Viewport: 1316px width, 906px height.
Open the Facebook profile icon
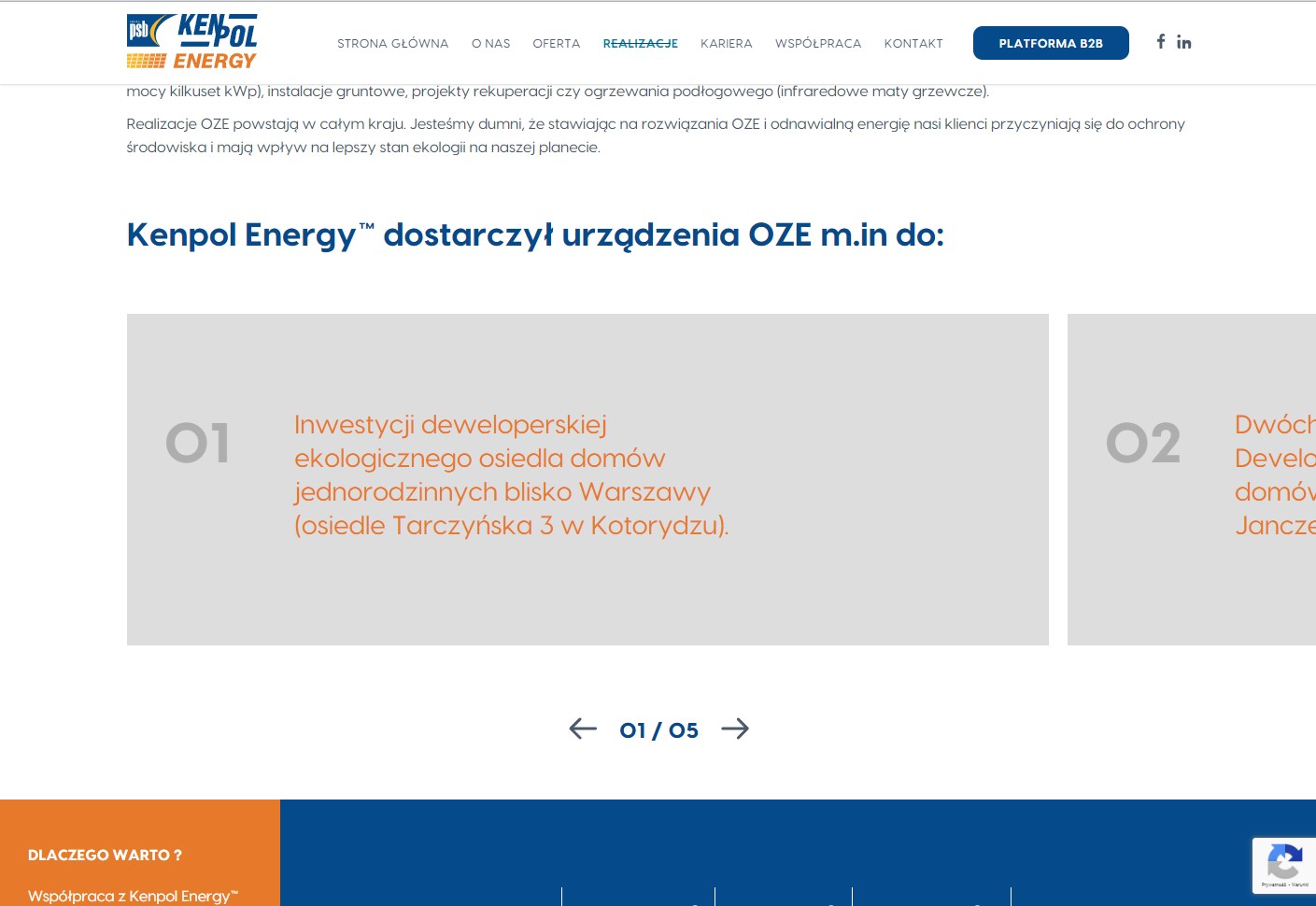pos(1160,41)
